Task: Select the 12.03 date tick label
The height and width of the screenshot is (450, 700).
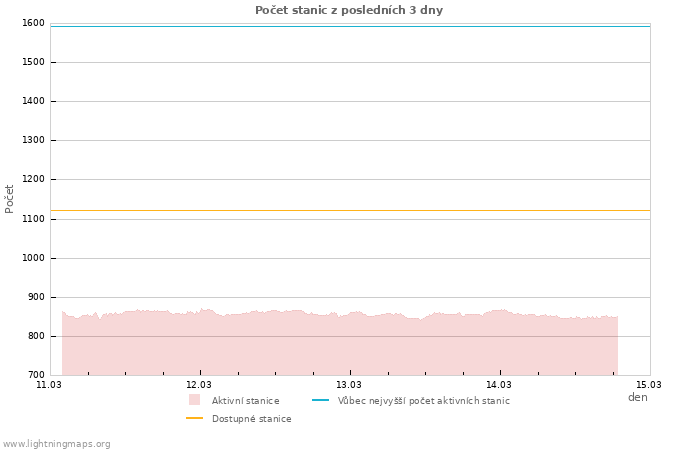Action: coord(199,384)
